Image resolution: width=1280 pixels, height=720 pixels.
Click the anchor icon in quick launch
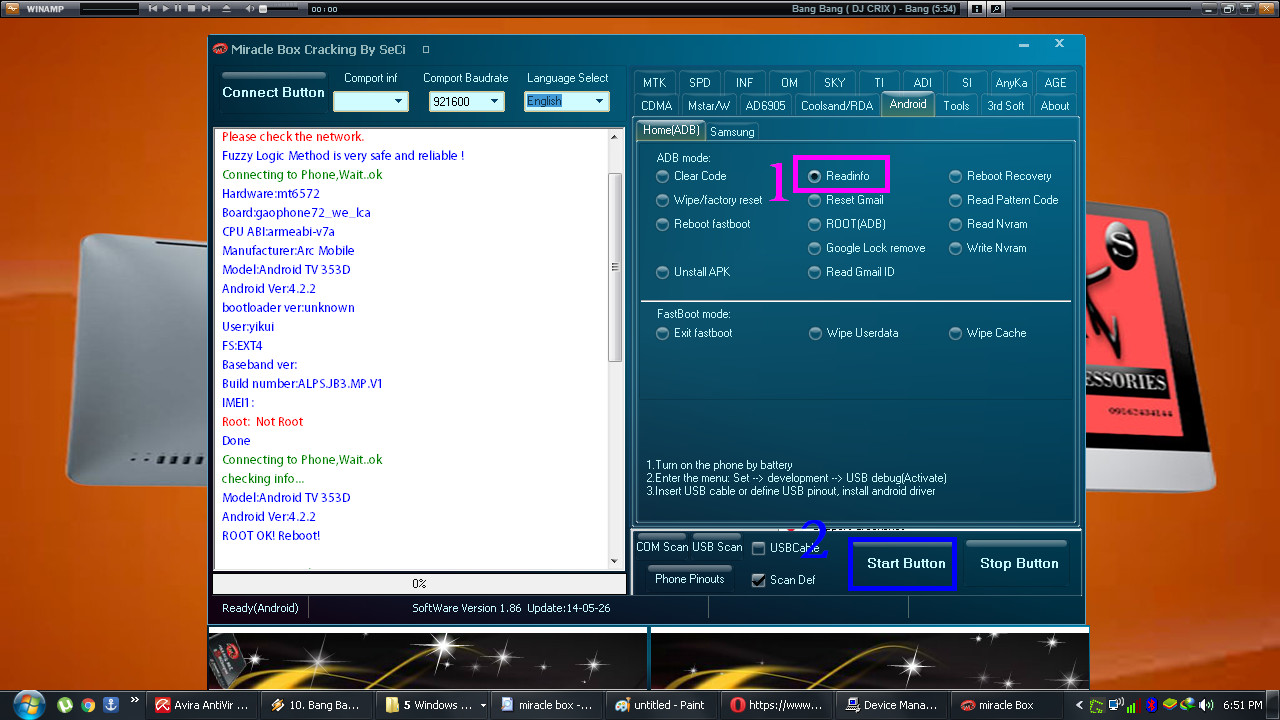[x=110, y=705]
